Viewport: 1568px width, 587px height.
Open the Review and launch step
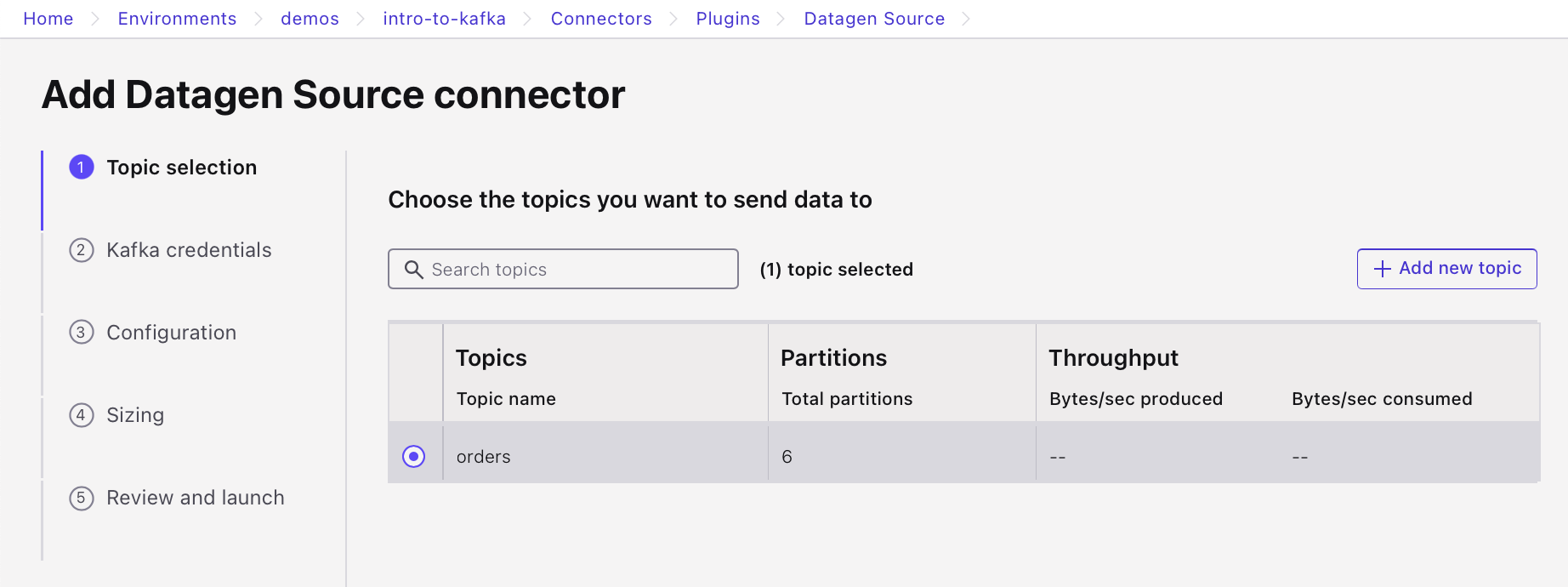[195, 498]
